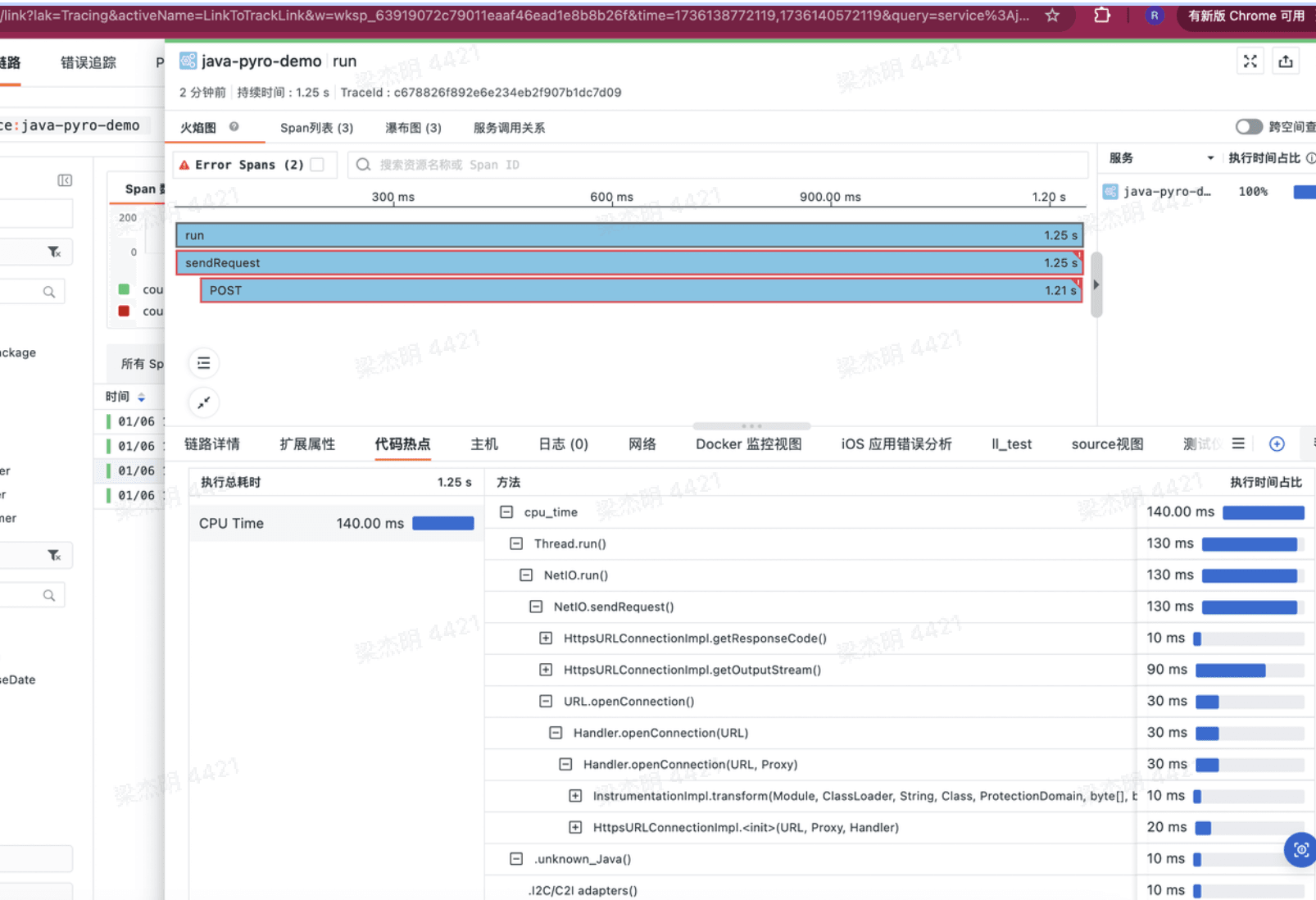Enable the Error Spans checkbox

tap(318, 165)
